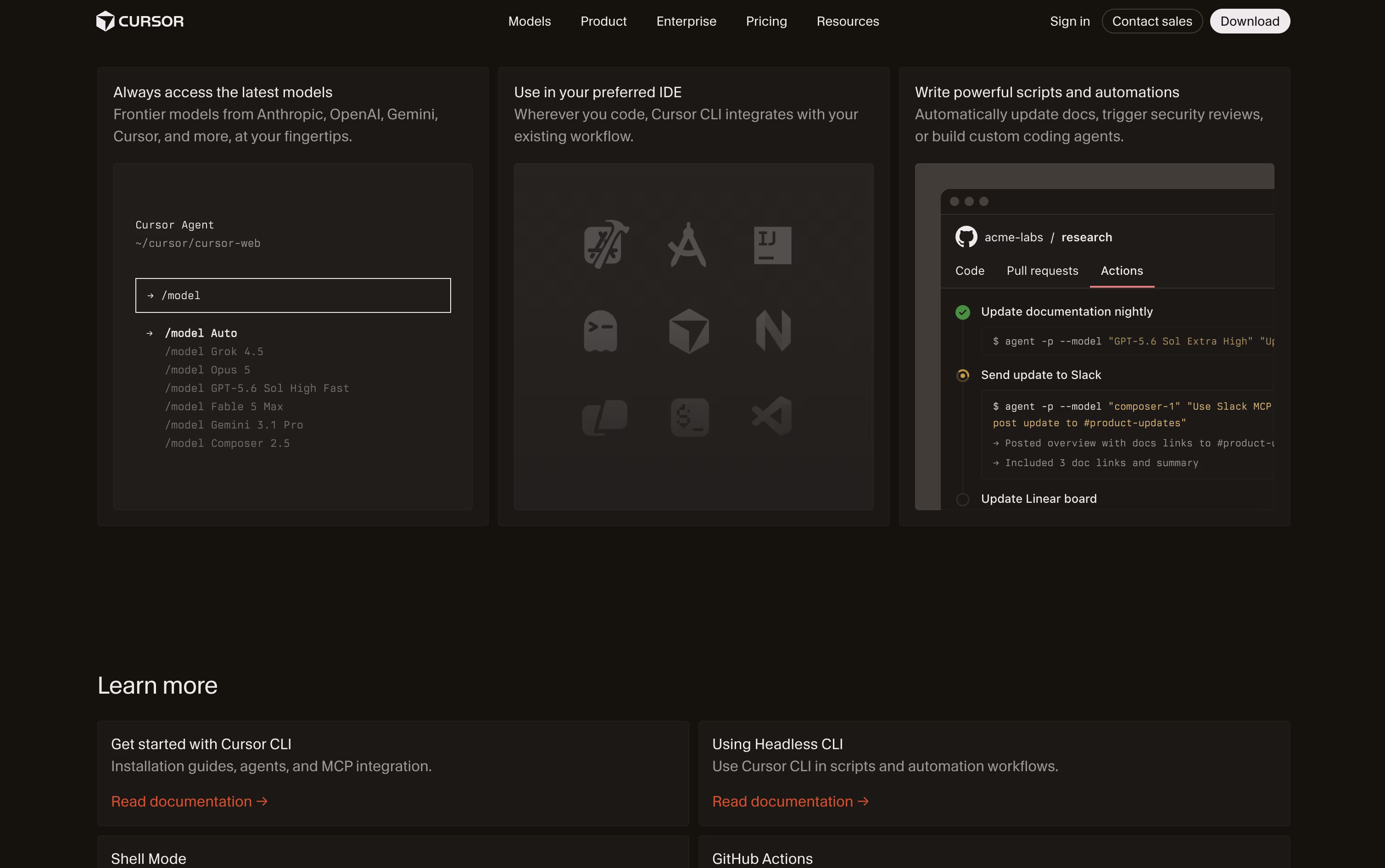Open the Product menu
This screenshot has width=1385, height=868.
(603, 21)
